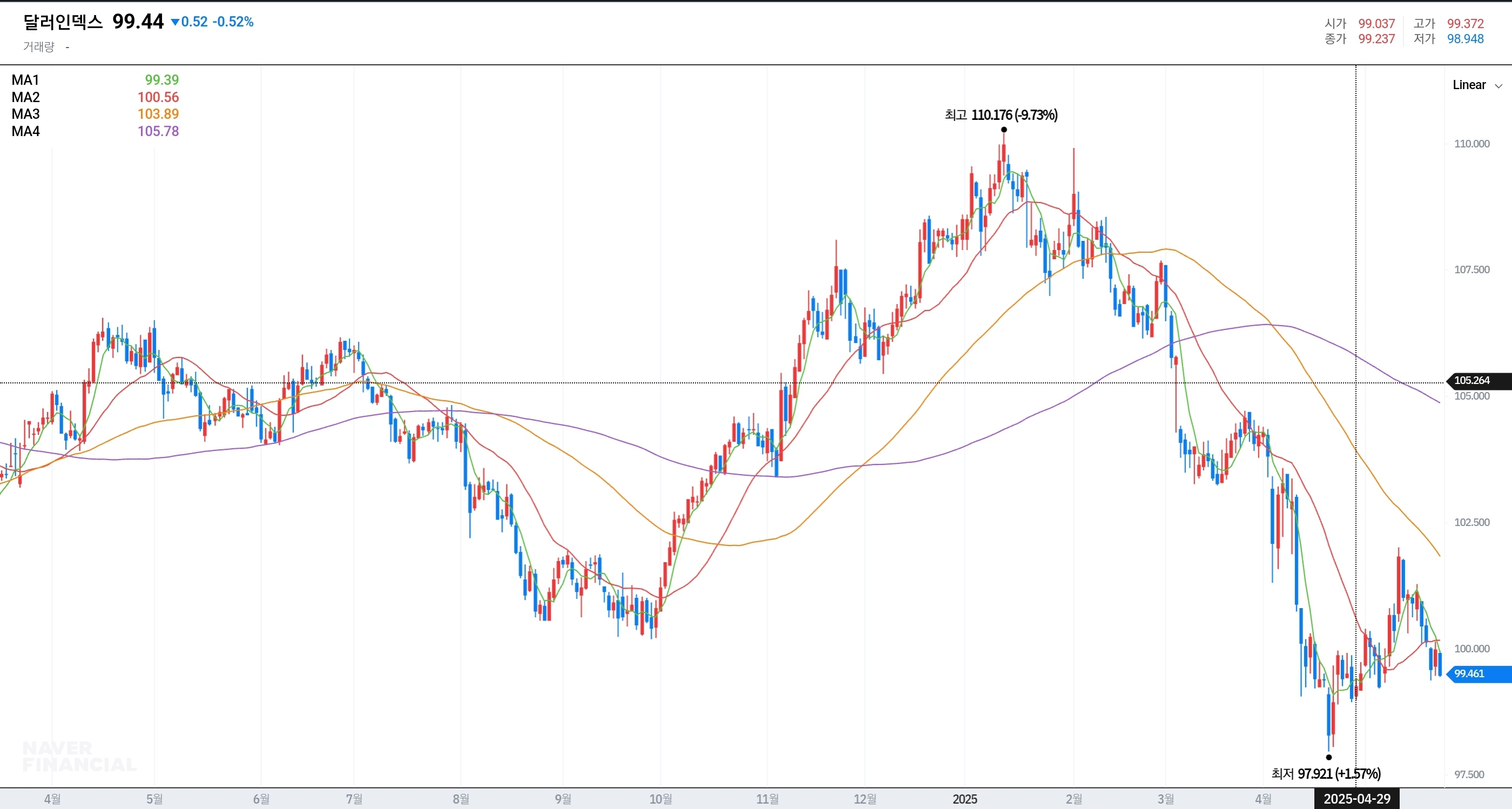Click the 고가 99.372 high price value
Viewport: 1512px width, 809px height.
click(1465, 23)
